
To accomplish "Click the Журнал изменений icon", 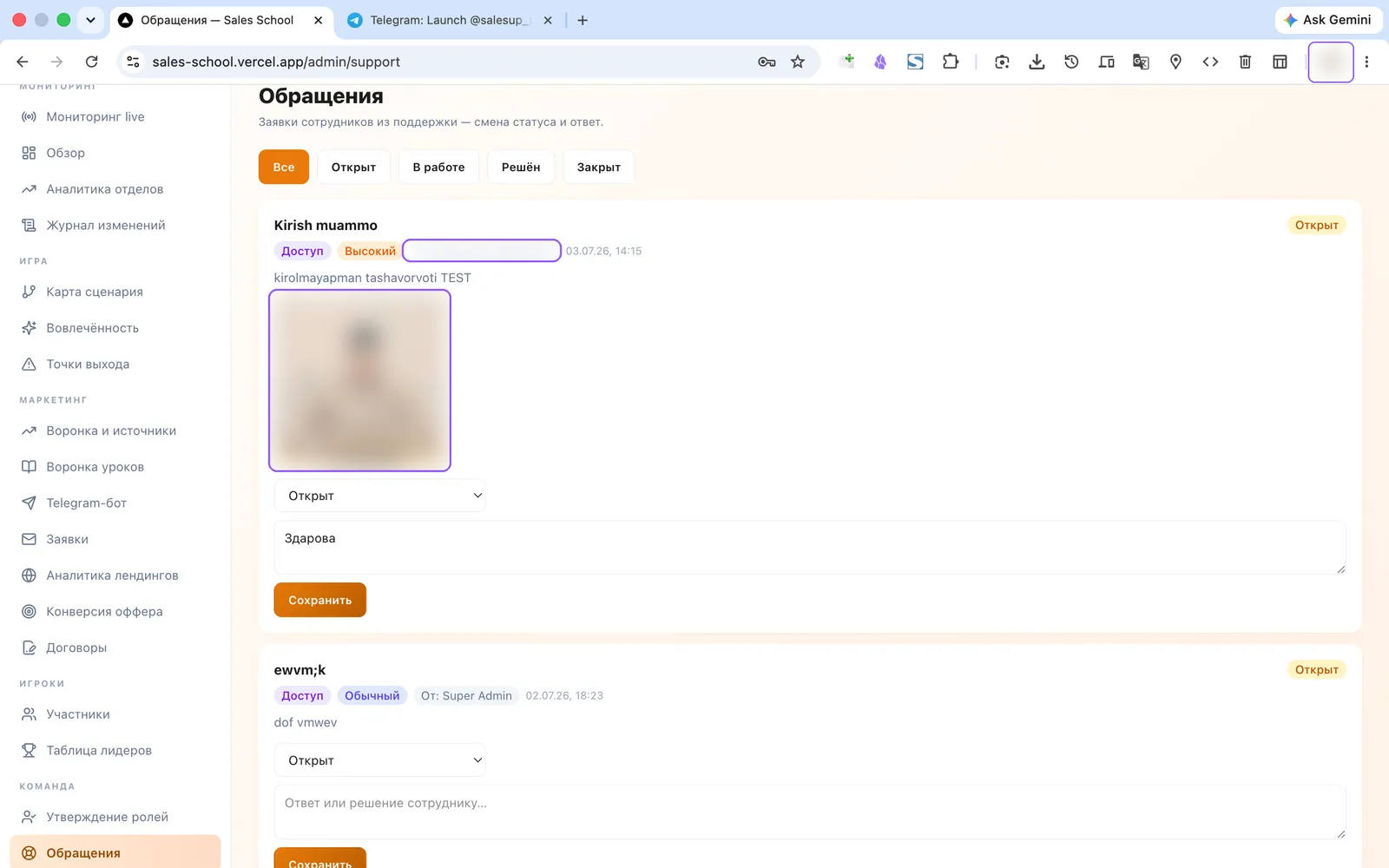I will tap(29, 226).
